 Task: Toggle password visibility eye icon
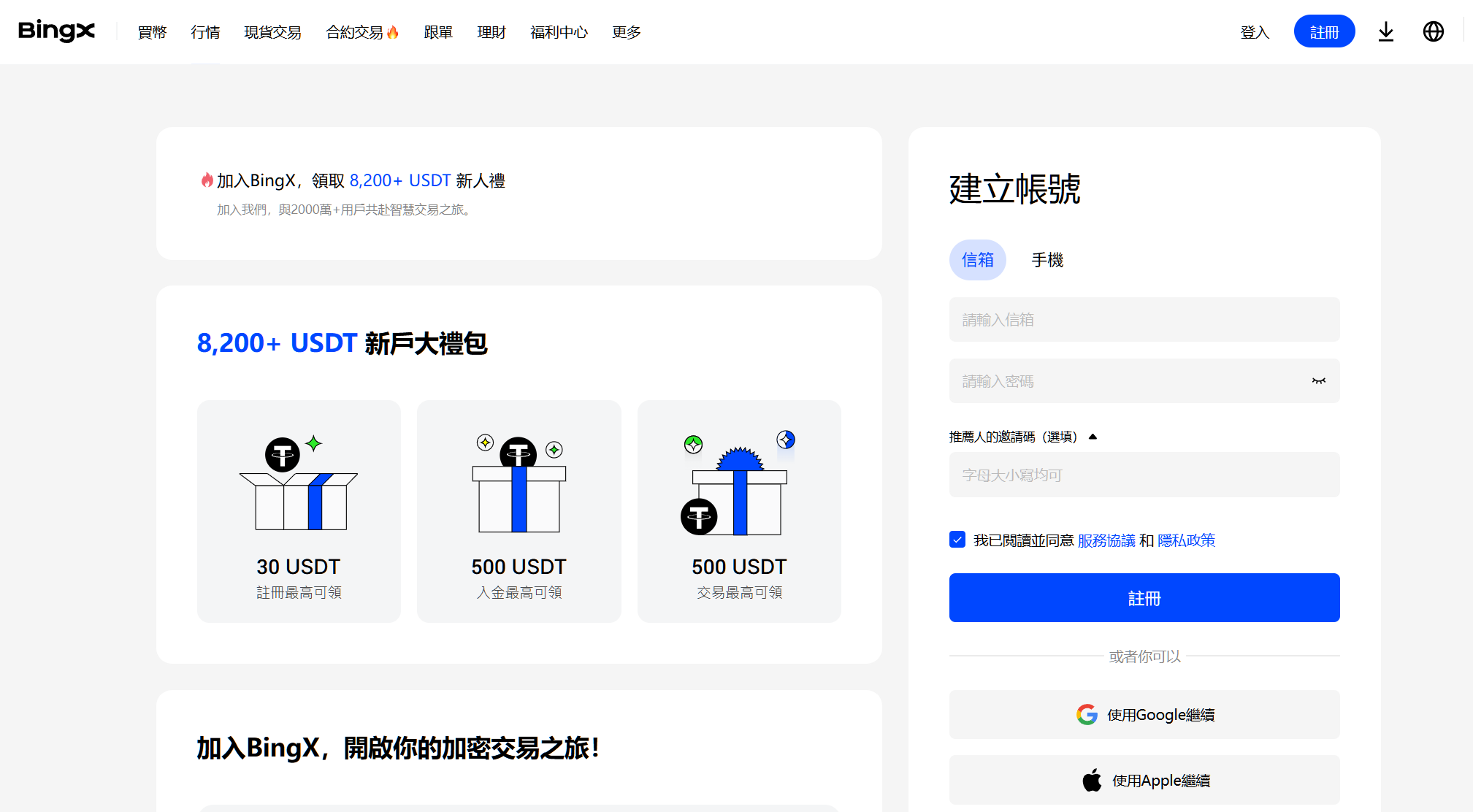1318,381
